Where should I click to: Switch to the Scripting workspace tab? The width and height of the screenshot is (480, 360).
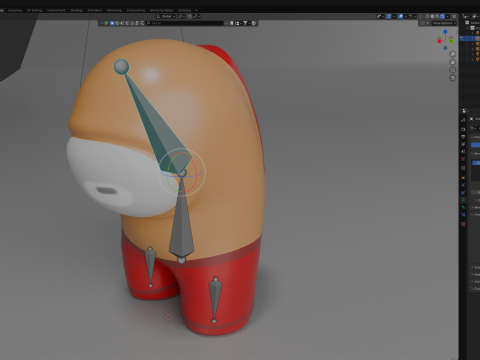click(x=185, y=10)
